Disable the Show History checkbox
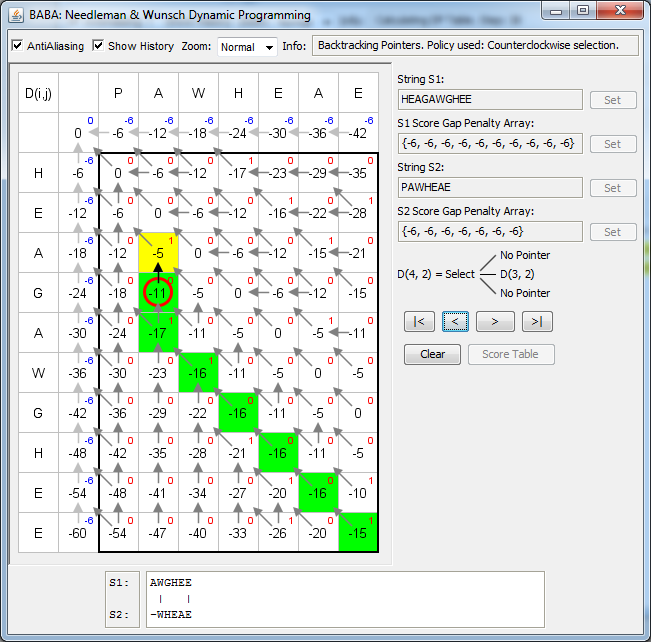Viewport: 651px width, 642px height. coord(99,46)
